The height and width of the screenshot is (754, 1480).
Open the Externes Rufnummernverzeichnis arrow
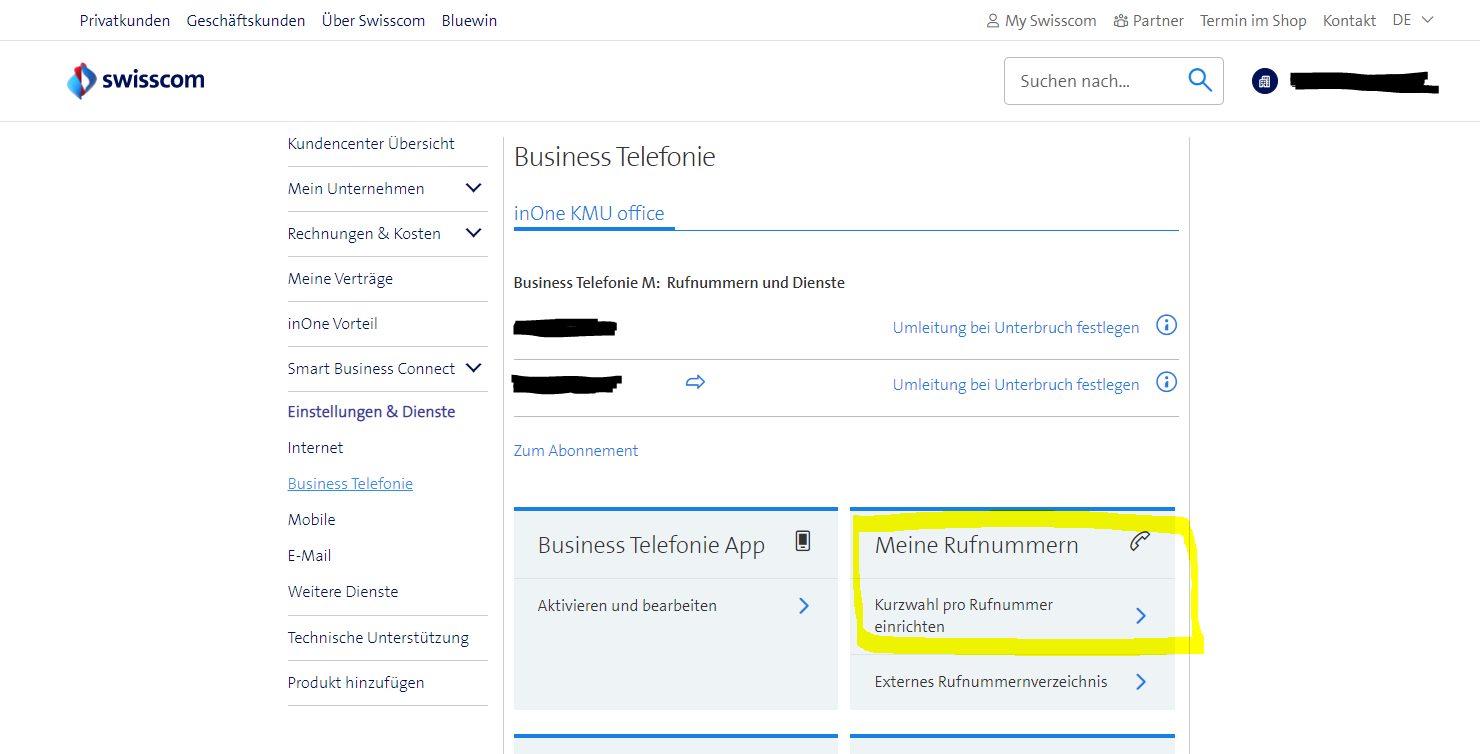[1141, 682]
